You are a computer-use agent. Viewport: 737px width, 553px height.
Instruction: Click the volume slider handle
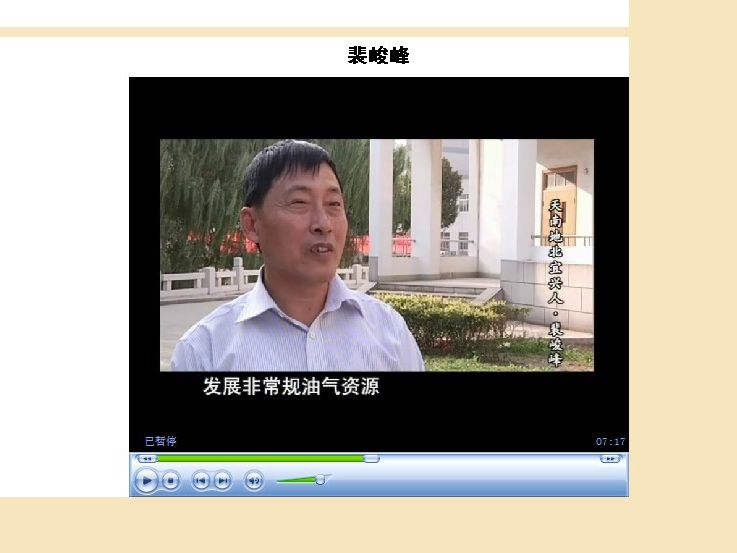coord(320,480)
